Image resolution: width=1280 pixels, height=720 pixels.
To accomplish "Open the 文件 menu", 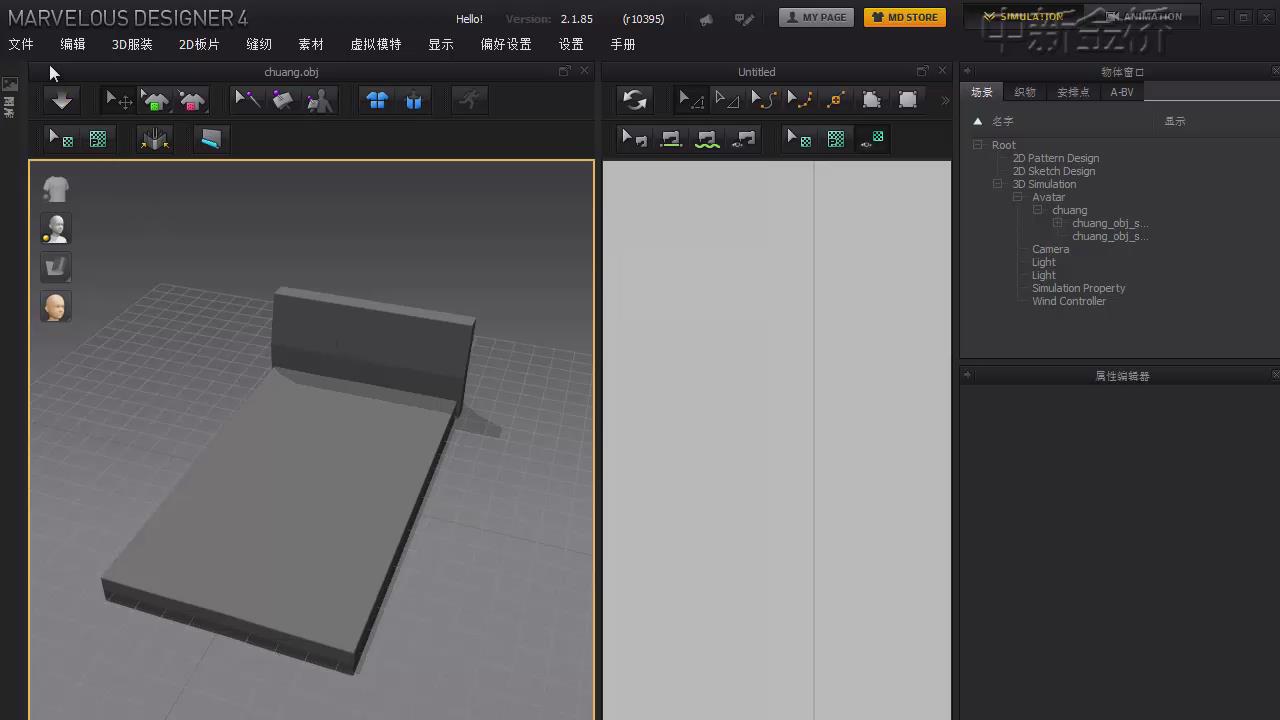I will [21, 44].
